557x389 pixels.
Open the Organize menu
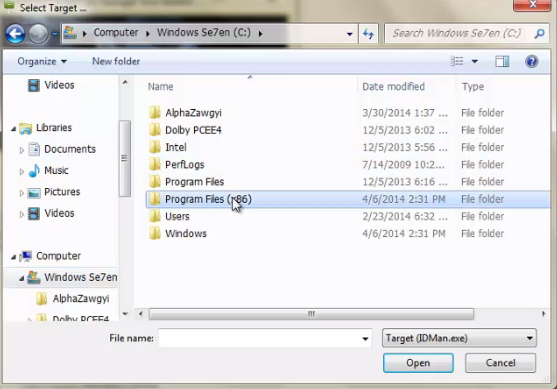click(42, 61)
